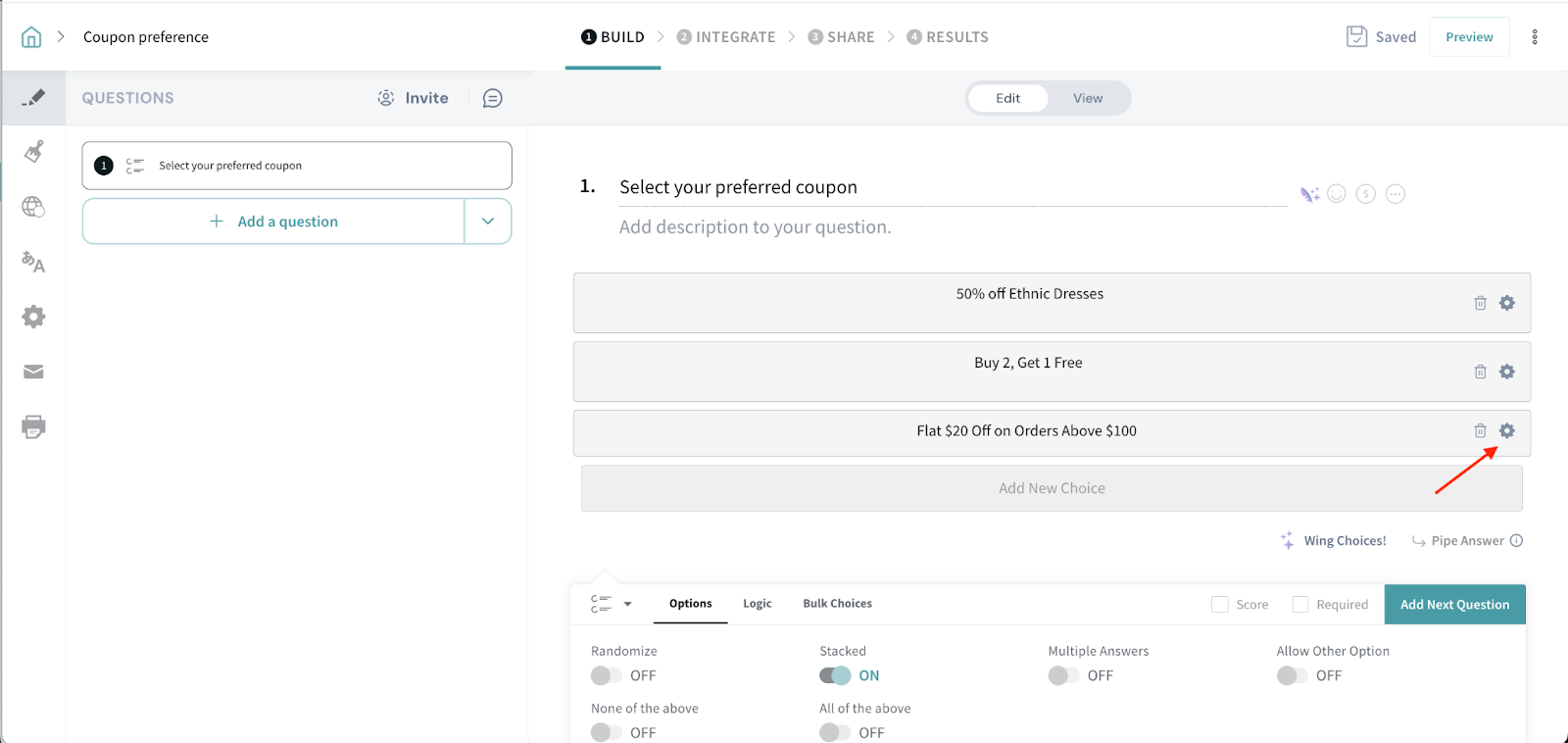Check the Required checkbox
Image resolution: width=1568 pixels, height=743 pixels.
pyautogui.click(x=1300, y=605)
